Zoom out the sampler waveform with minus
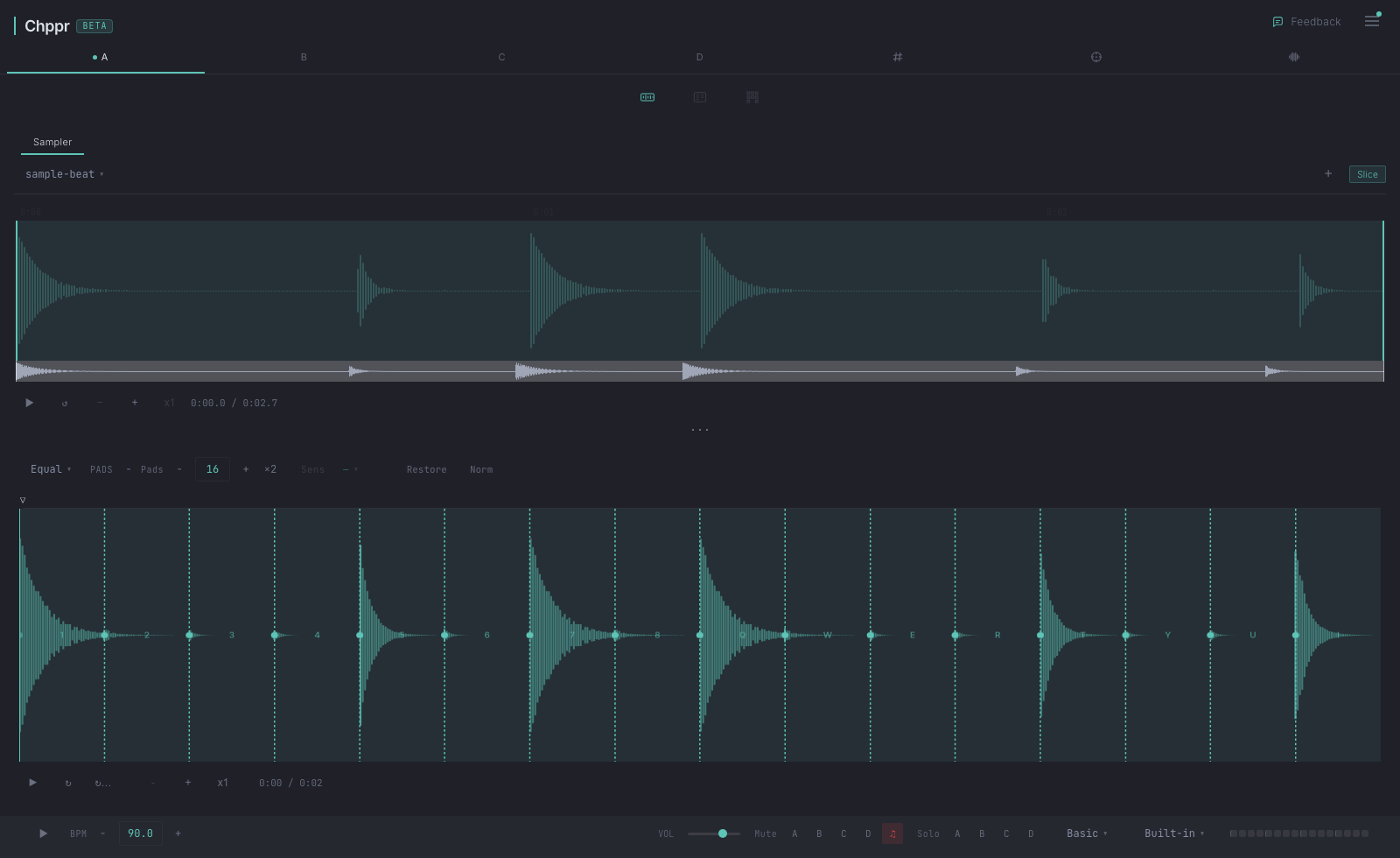The height and width of the screenshot is (858, 1400). tap(99, 403)
